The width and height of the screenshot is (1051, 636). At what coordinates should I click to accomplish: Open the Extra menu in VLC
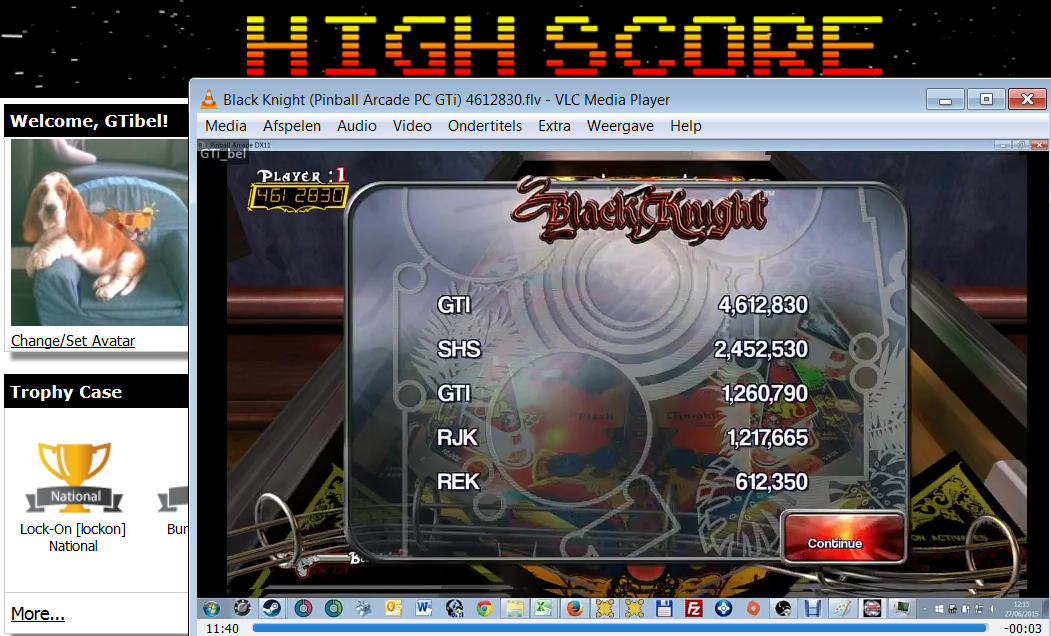[x=554, y=126]
